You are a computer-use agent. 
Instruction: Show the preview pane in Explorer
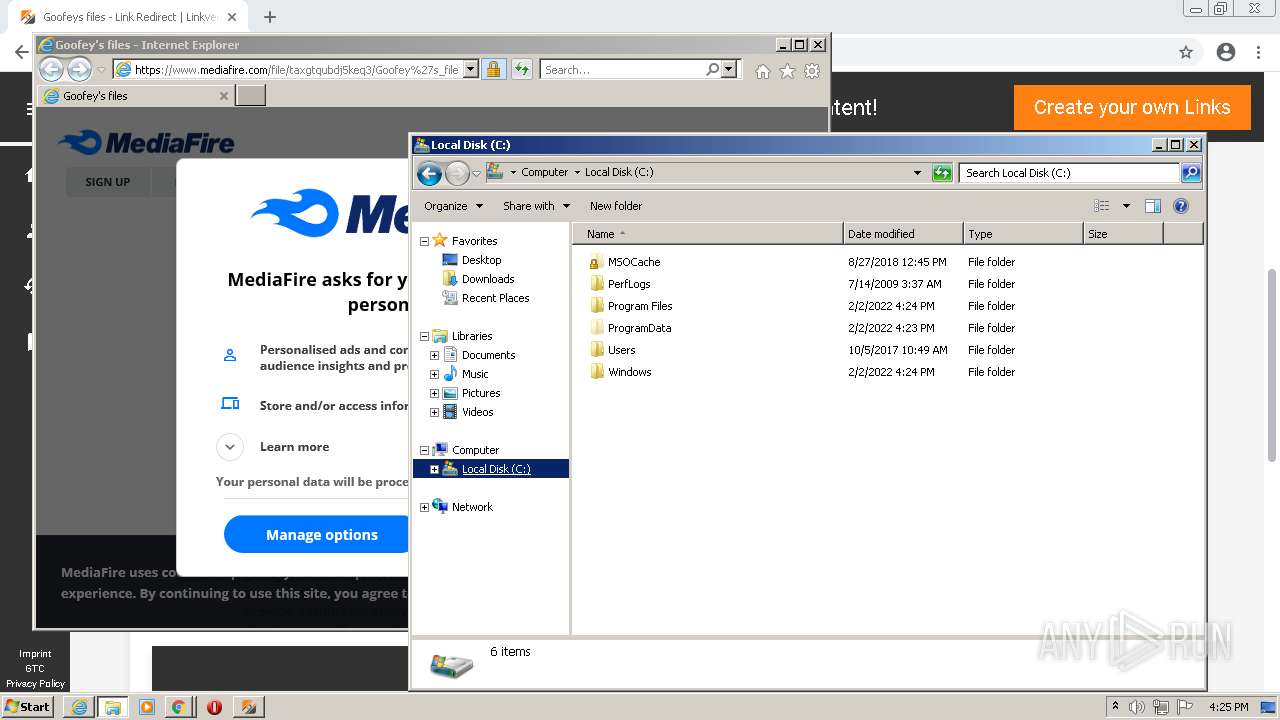(x=1153, y=206)
